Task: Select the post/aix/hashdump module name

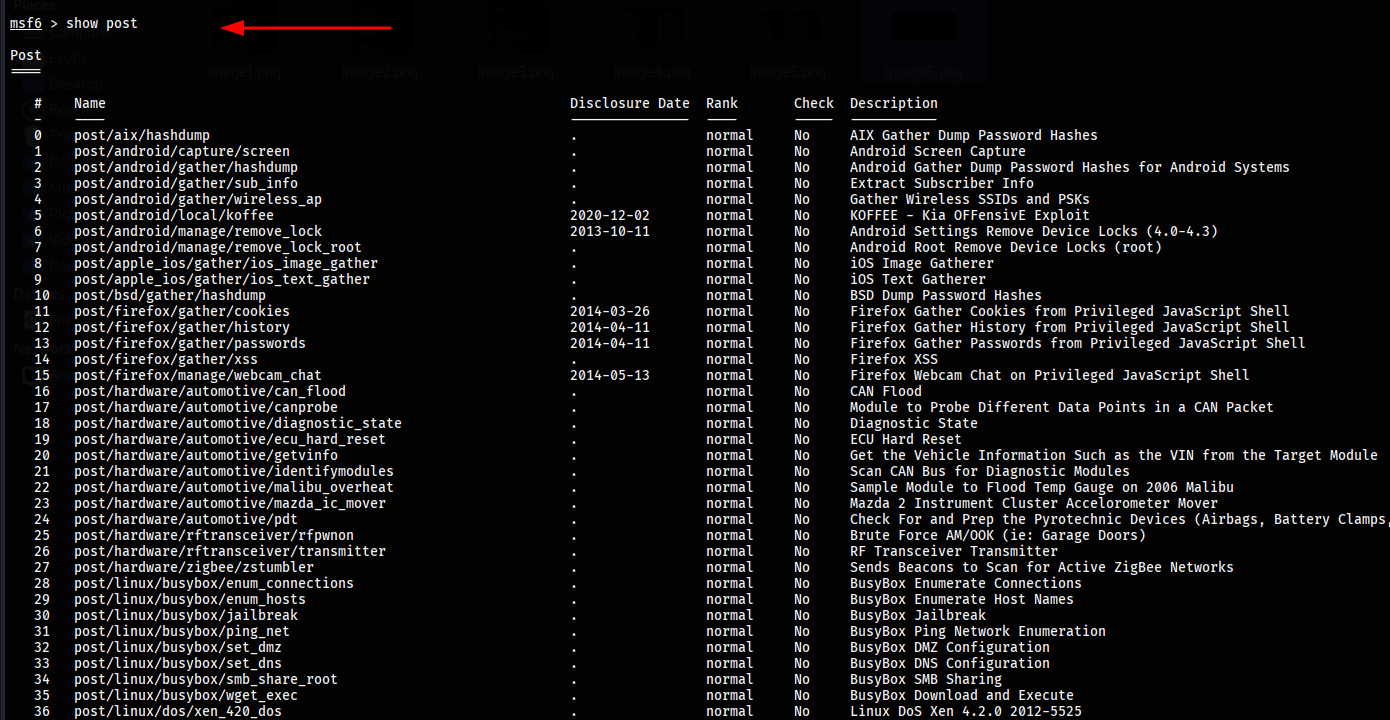Action: click(141, 135)
